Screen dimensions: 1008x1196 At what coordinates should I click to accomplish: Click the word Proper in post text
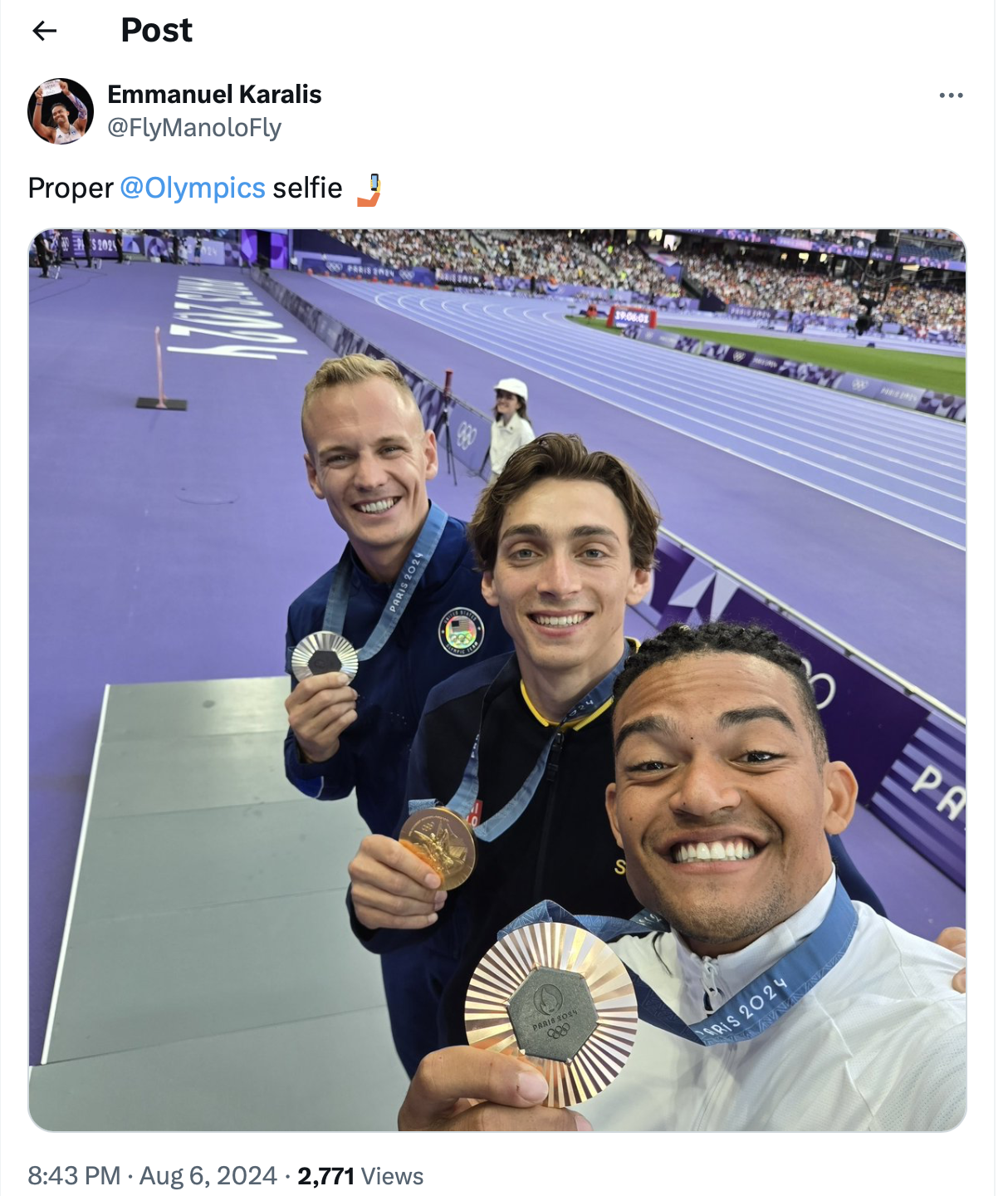[x=71, y=189]
